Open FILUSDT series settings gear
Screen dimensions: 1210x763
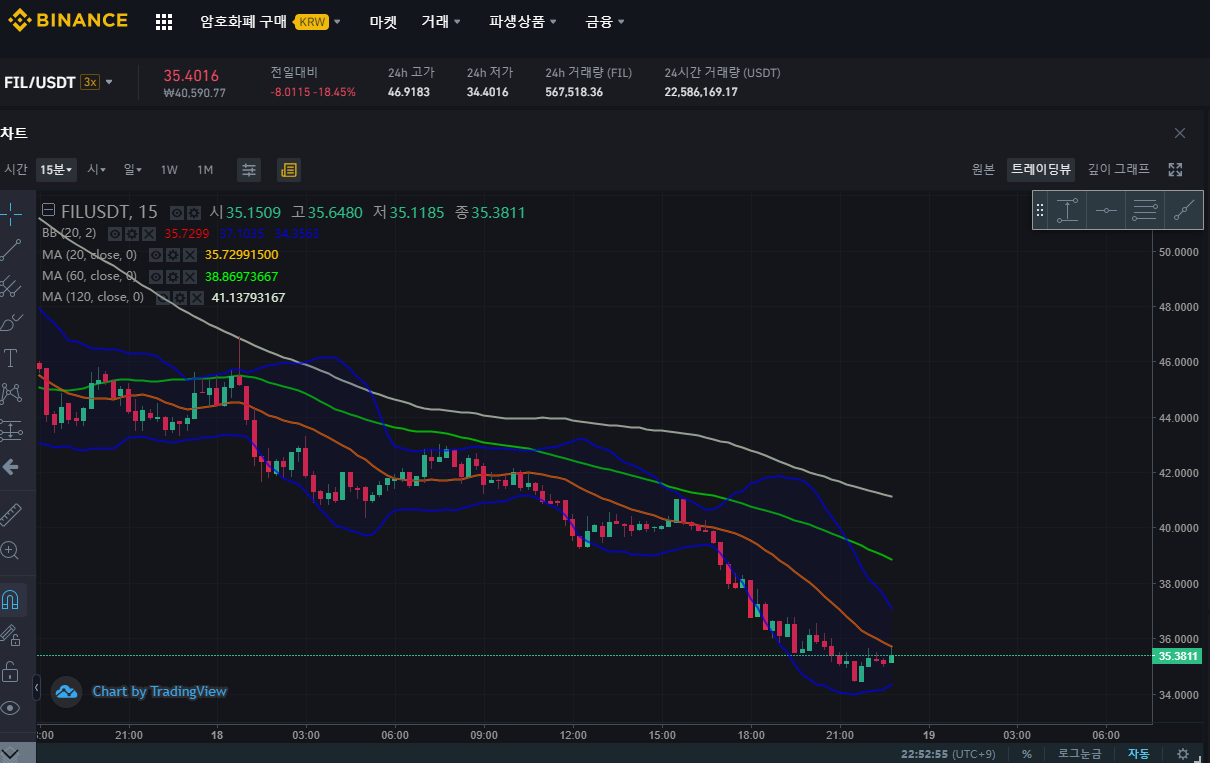point(192,212)
